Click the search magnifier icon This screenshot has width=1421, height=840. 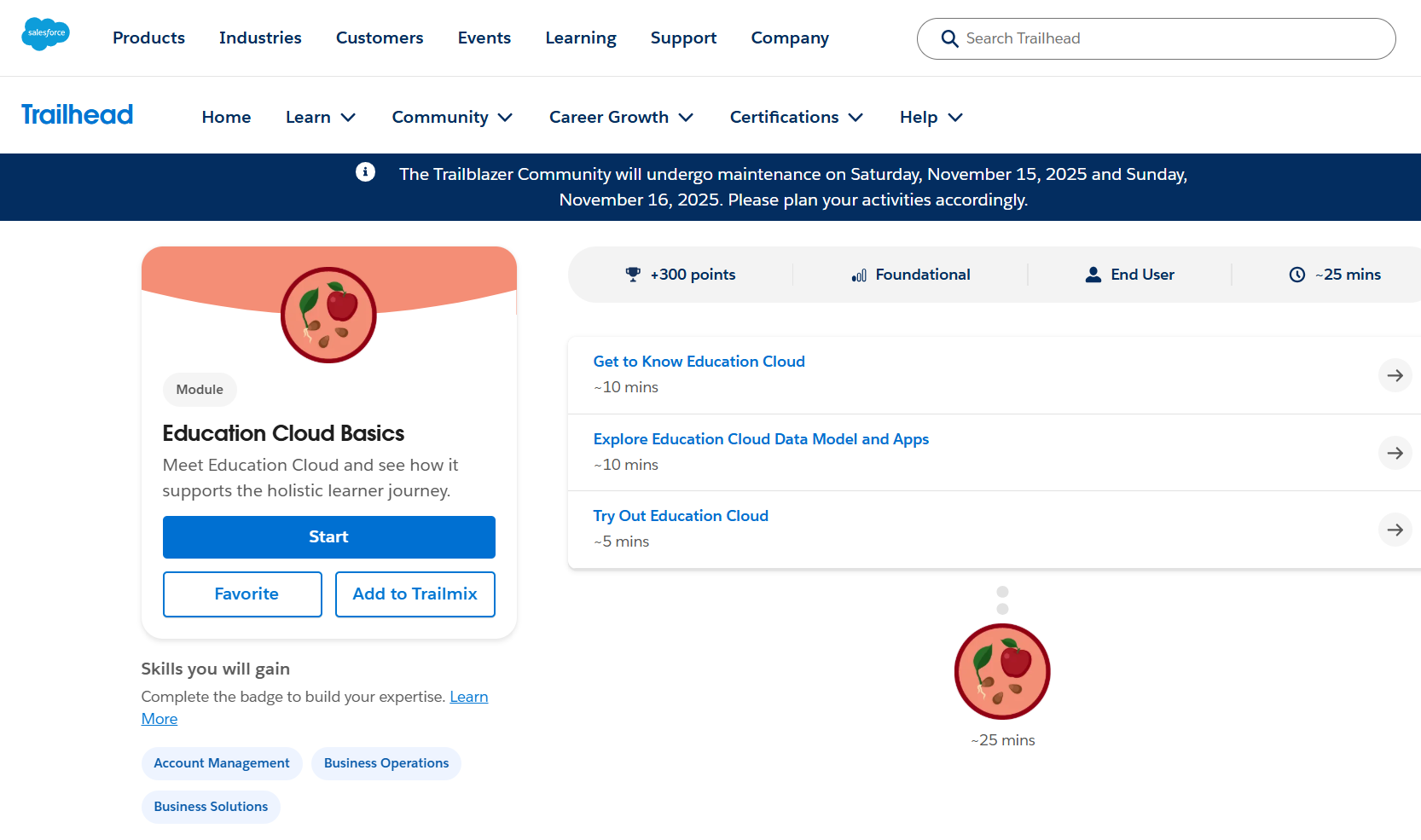(x=949, y=38)
